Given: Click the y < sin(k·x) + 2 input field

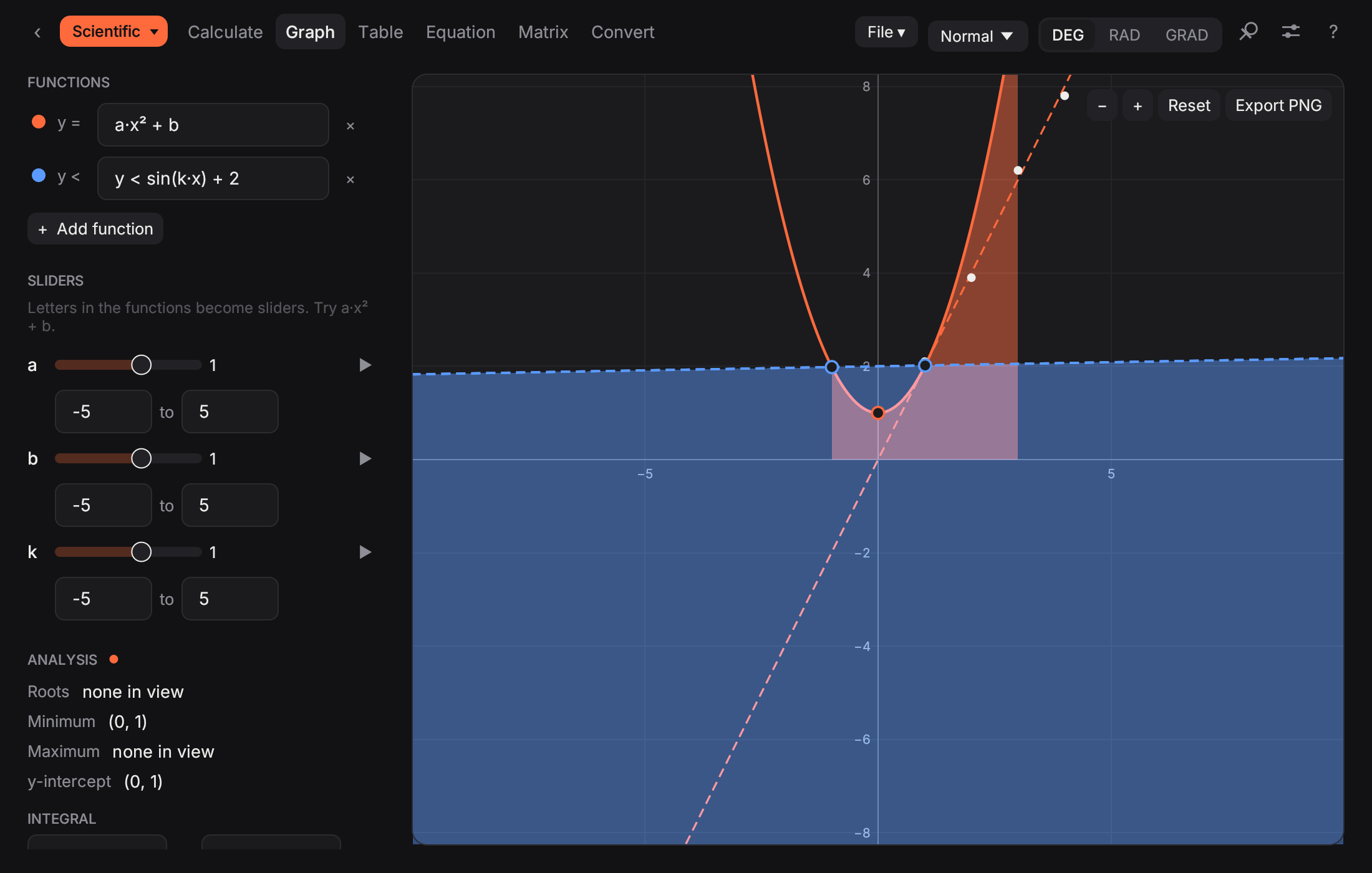Looking at the screenshot, I should tap(213, 178).
